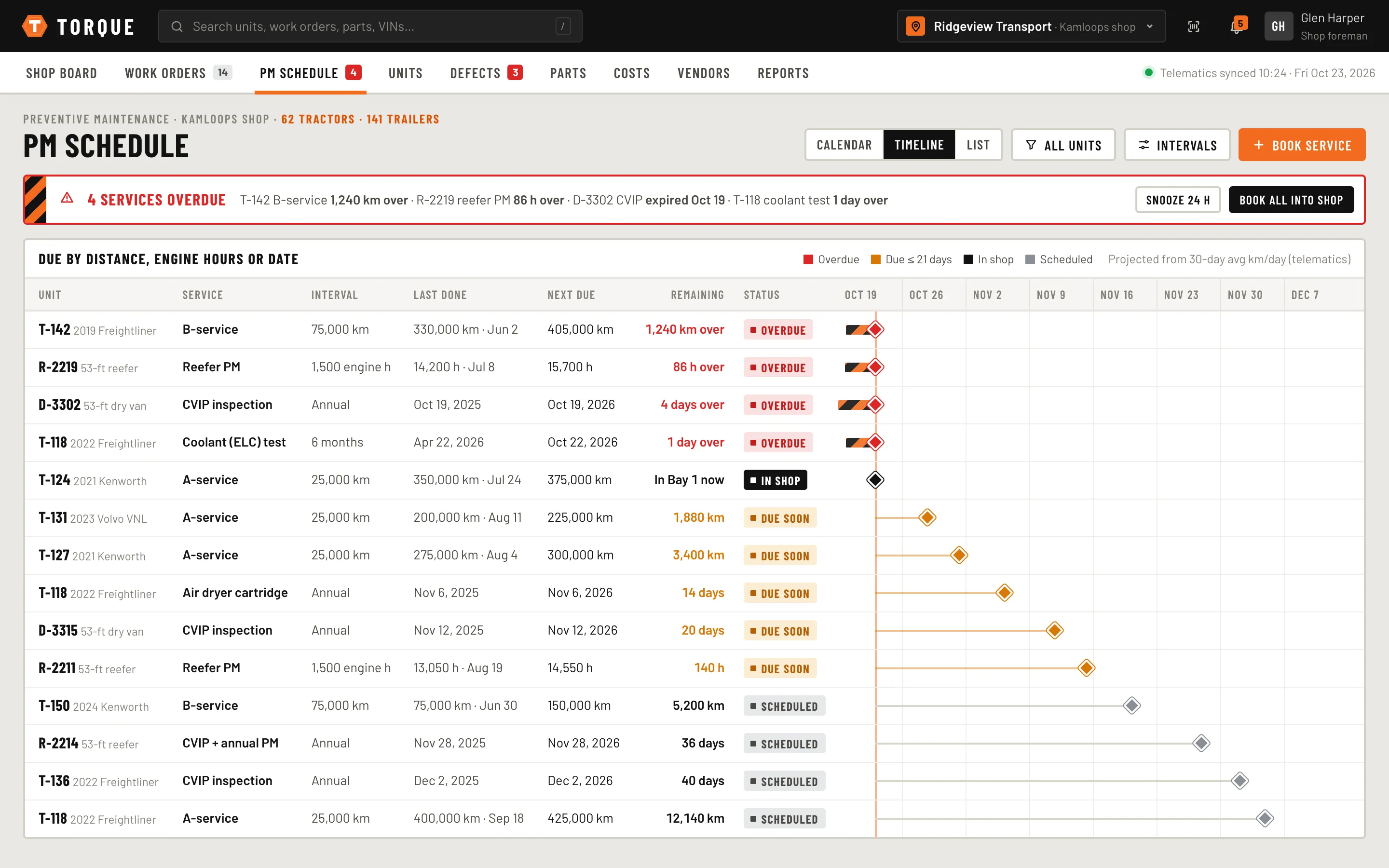Click Snooze 24 H button
The height and width of the screenshot is (868, 1389).
(1178, 200)
